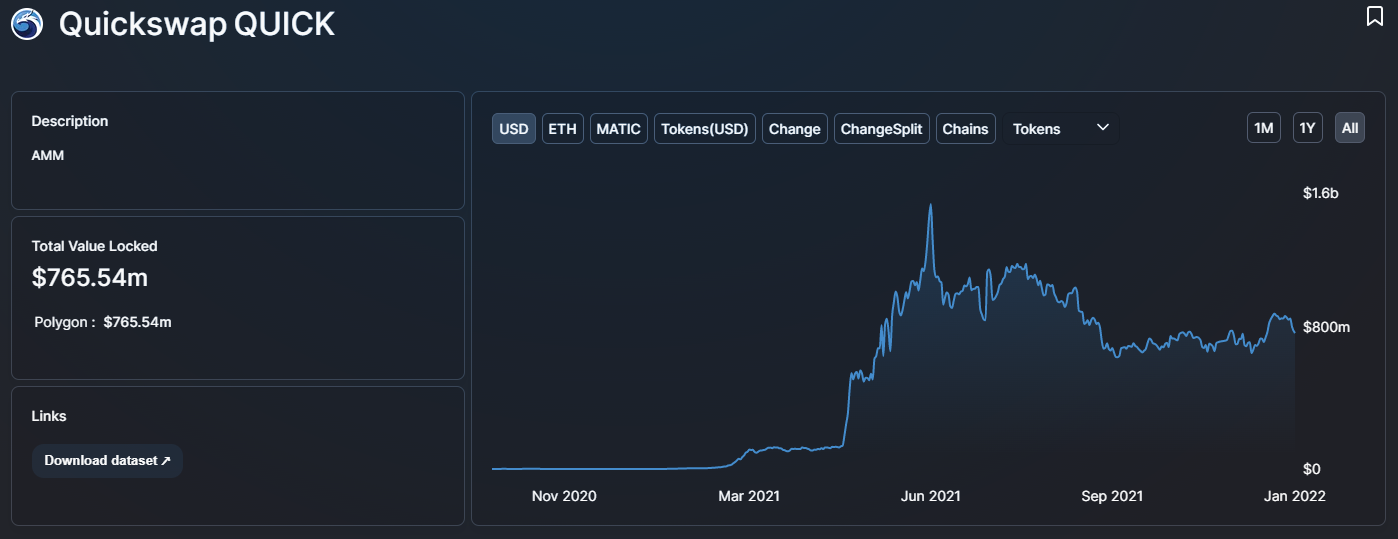Screen dimensions: 1398x539
Task: Click the Jan 2022 axis label
Action: click(1295, 496)
